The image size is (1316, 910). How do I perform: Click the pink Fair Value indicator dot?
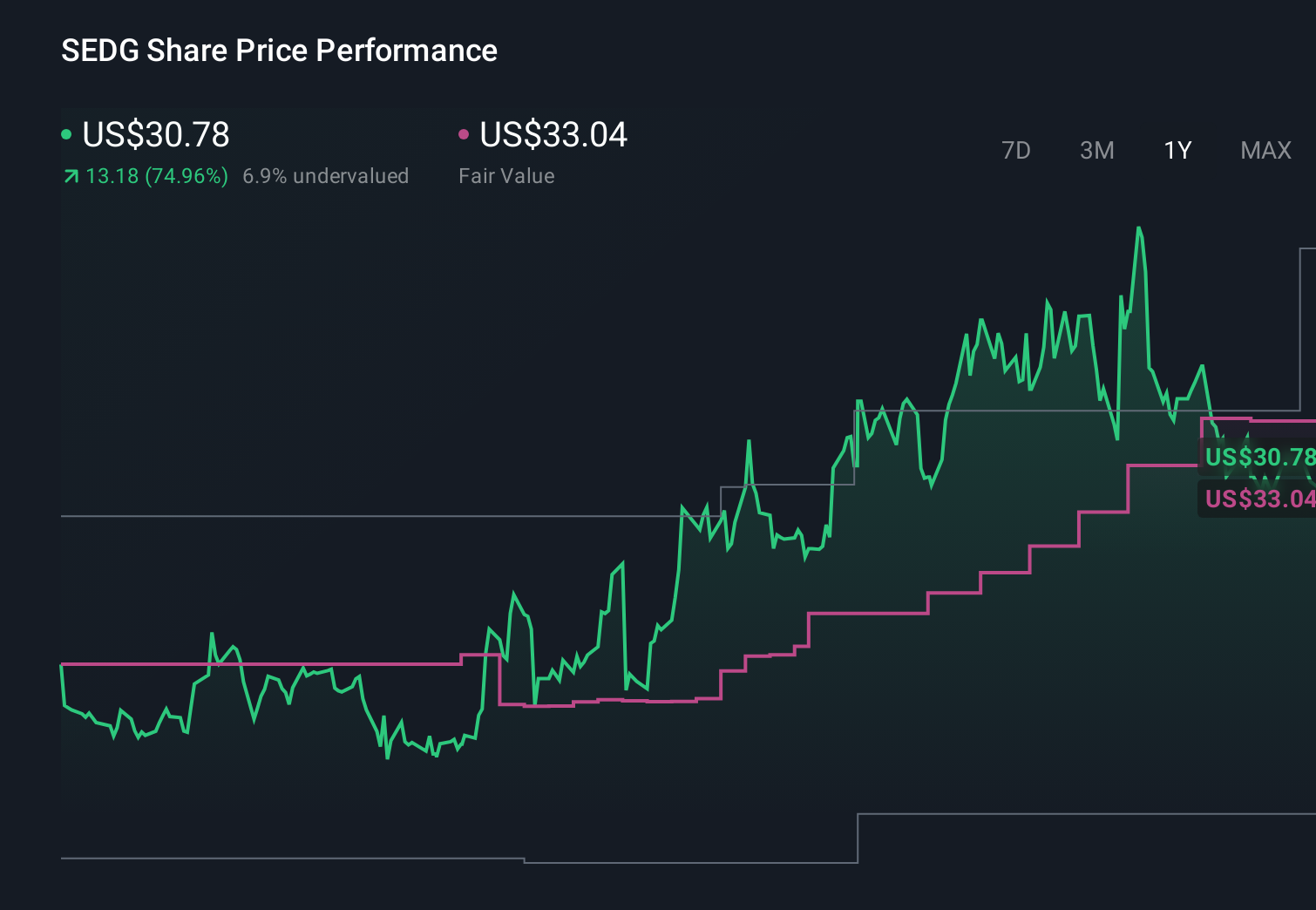pyautogui.click(x=464, y=133)
